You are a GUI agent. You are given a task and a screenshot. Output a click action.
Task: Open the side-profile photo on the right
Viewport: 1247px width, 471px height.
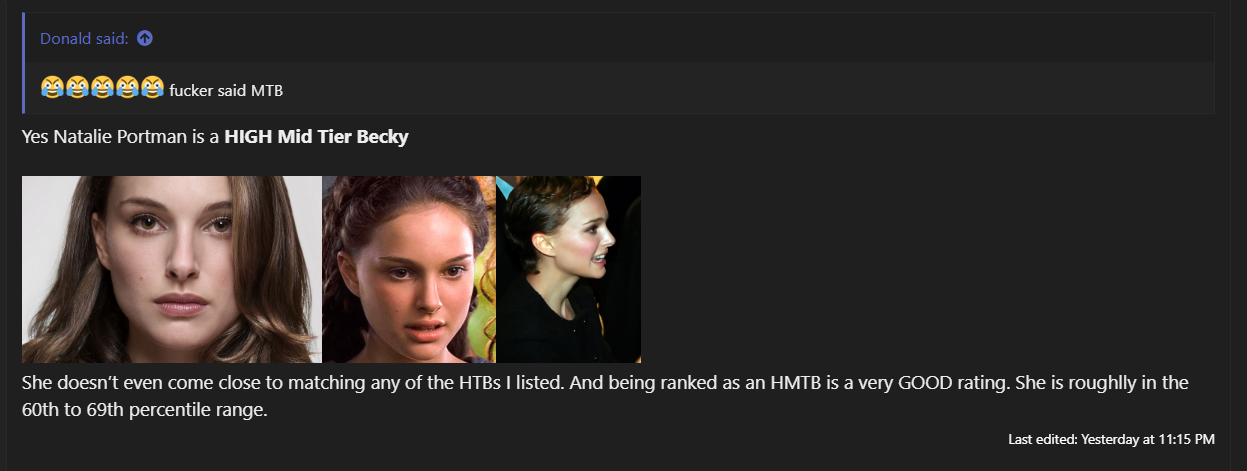[x=568, y=269]
